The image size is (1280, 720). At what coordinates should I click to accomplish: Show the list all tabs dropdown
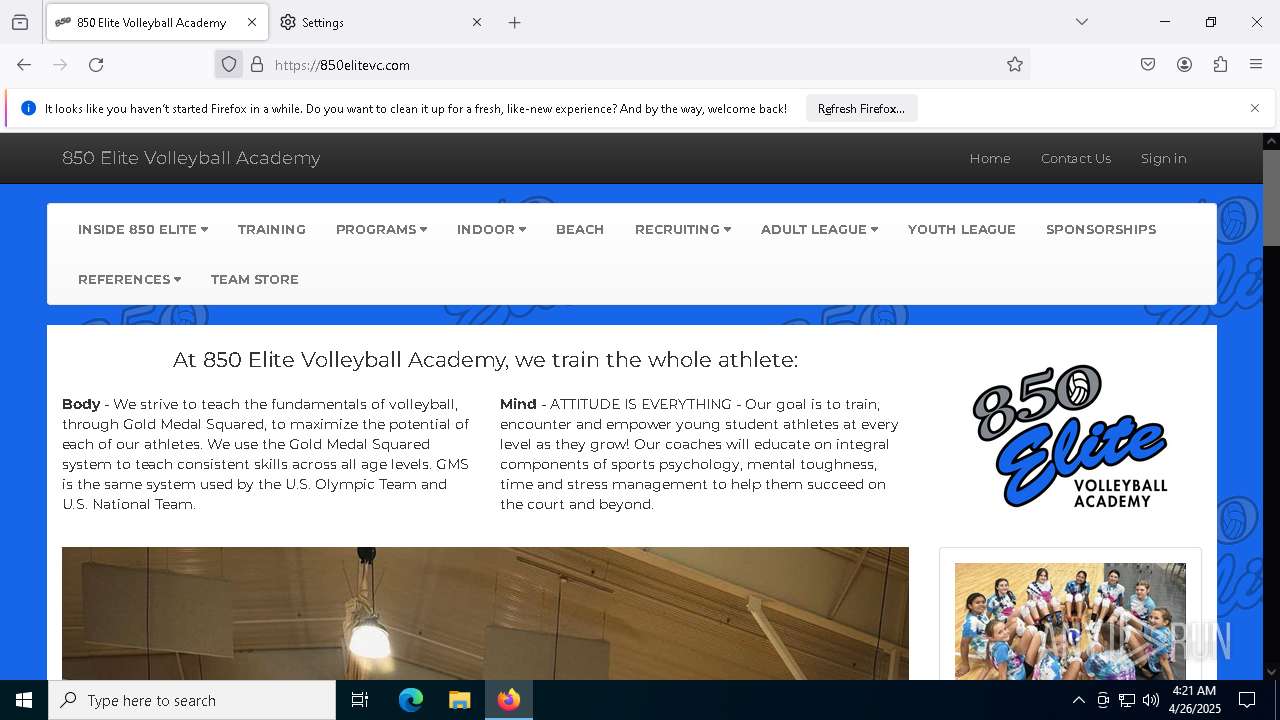[1082, 22]
